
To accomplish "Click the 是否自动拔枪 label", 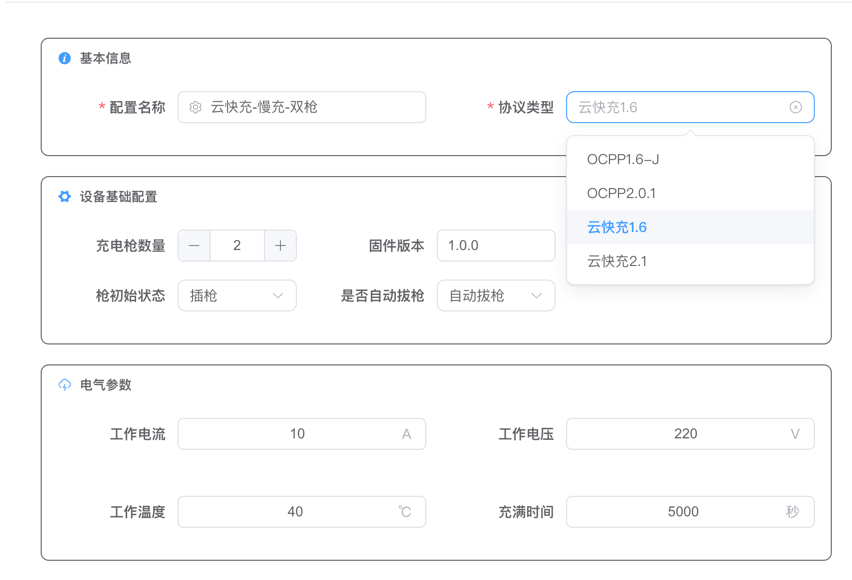I will (x=383, y=296).
